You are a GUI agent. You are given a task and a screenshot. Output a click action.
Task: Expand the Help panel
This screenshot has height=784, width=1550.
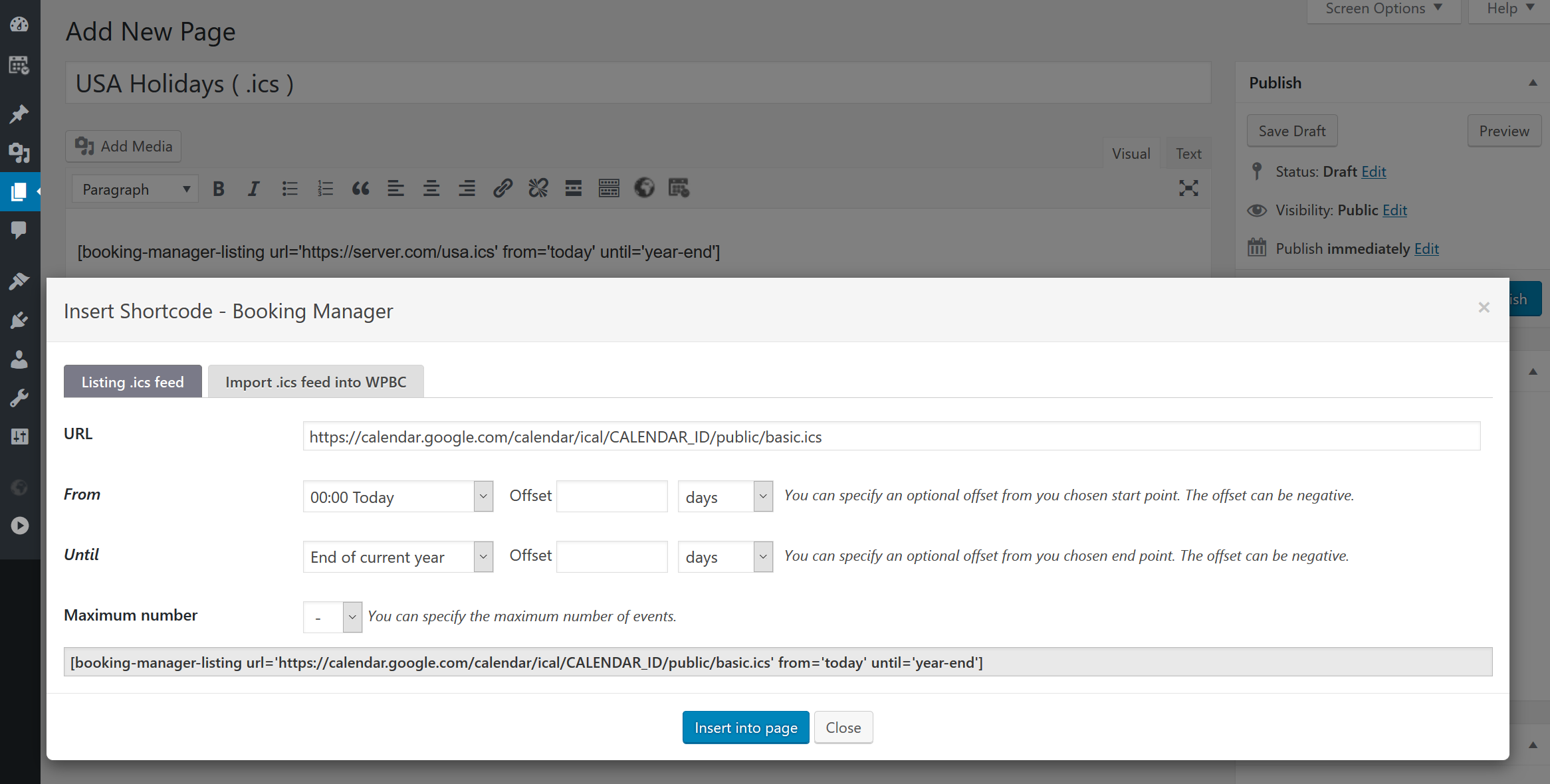click(1510, 9)
